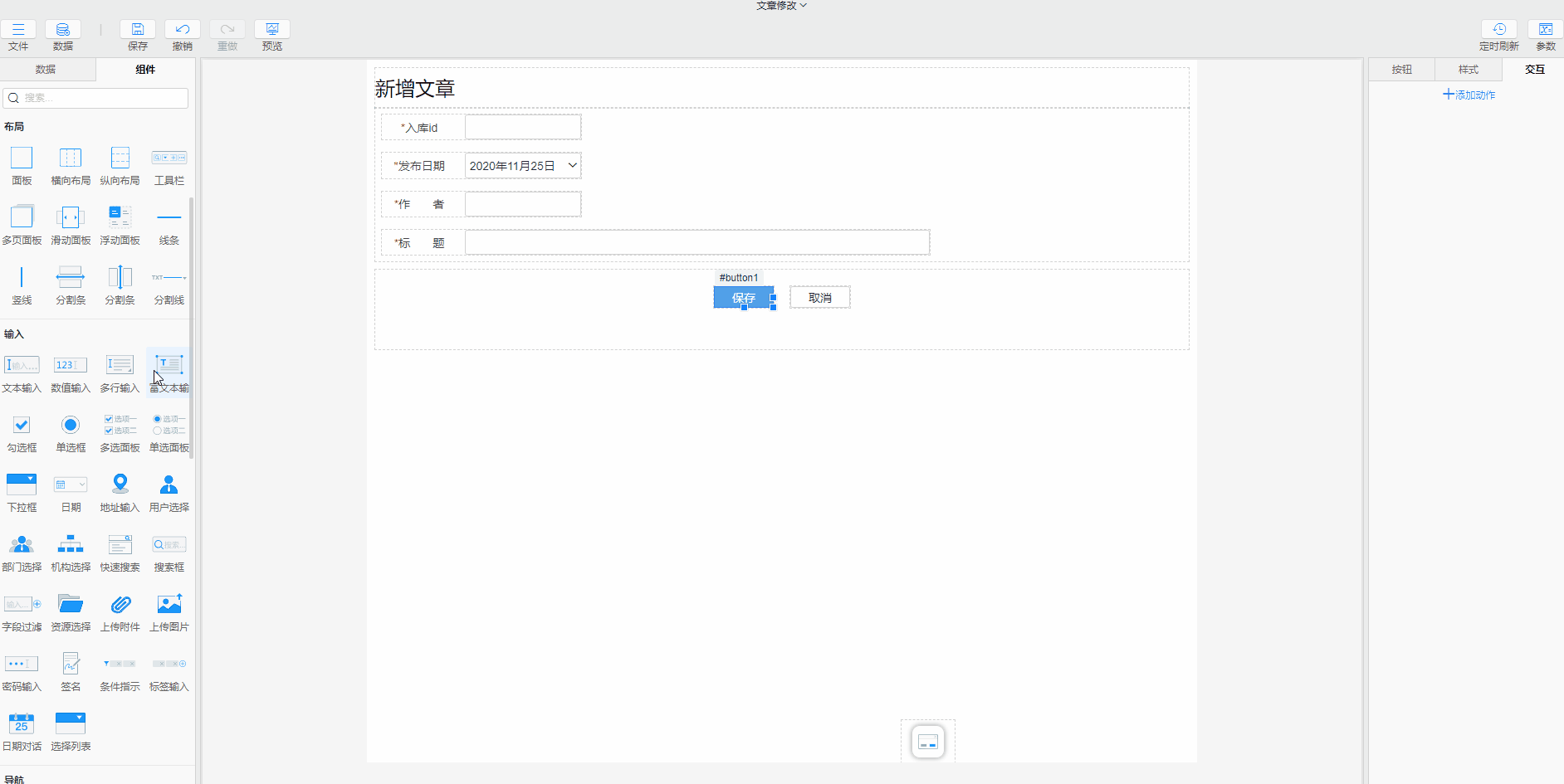Open the 预览 preview icon
The image size is (1564, 784).
tap(272, 30)
